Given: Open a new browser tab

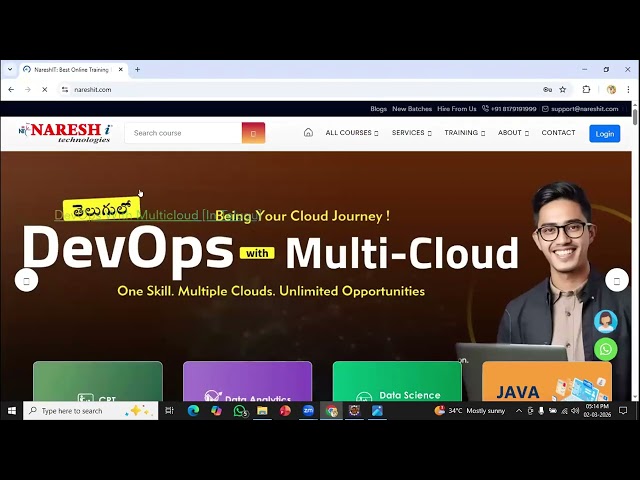Looking at the screenshot, I should 138,69.
